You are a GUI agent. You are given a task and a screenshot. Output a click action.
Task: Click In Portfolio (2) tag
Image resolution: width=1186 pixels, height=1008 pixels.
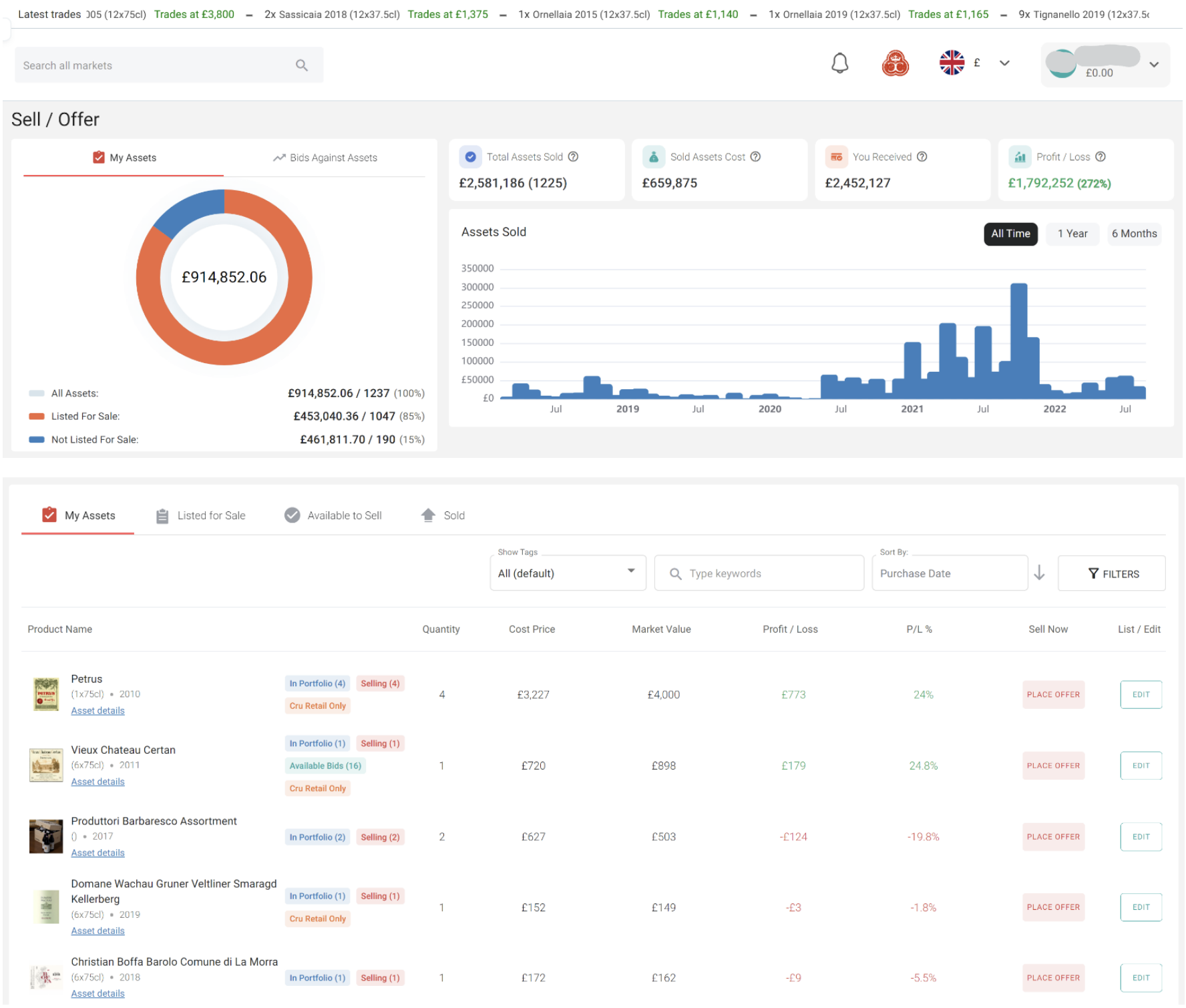pyautogui.click(x=317, y=837)
